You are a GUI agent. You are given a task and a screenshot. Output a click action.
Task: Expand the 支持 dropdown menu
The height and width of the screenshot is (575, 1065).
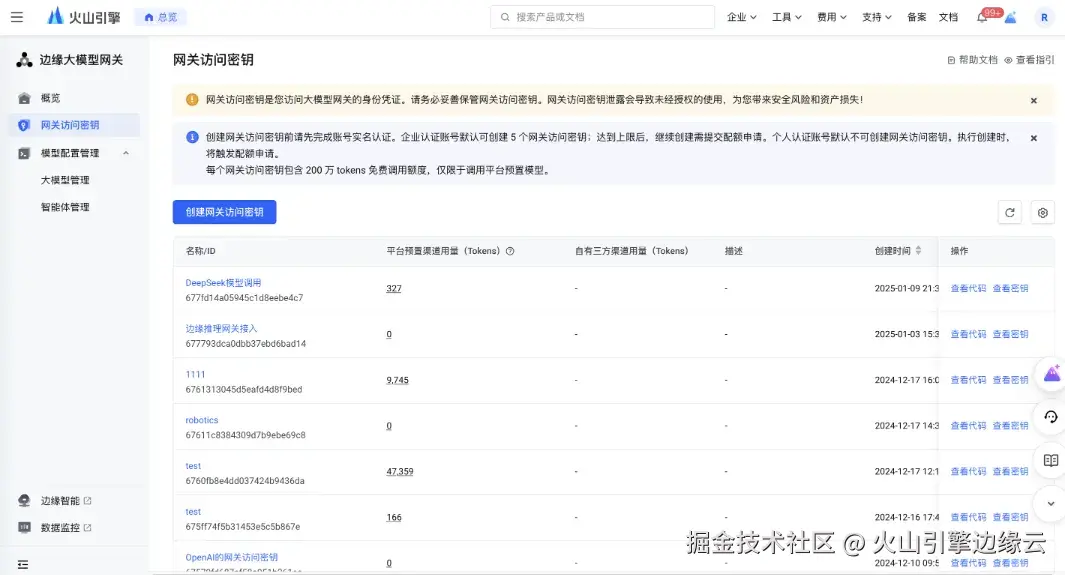pyautogui.click(x=876, y=17)
